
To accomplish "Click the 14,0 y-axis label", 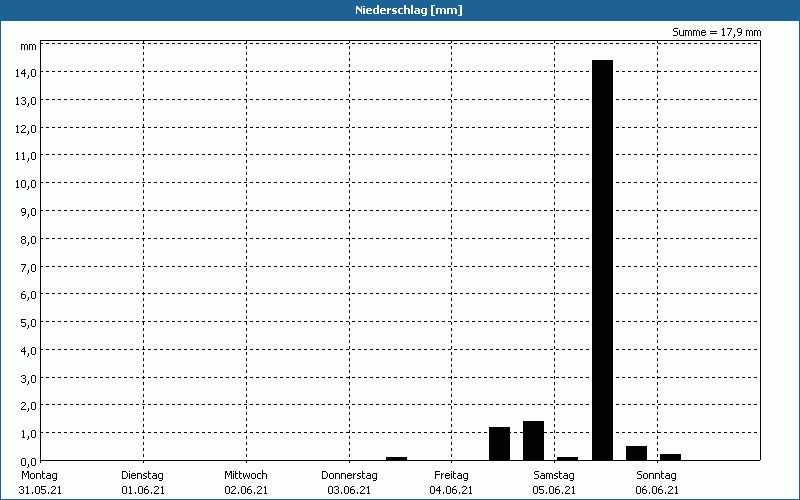I will click(26, 73).
